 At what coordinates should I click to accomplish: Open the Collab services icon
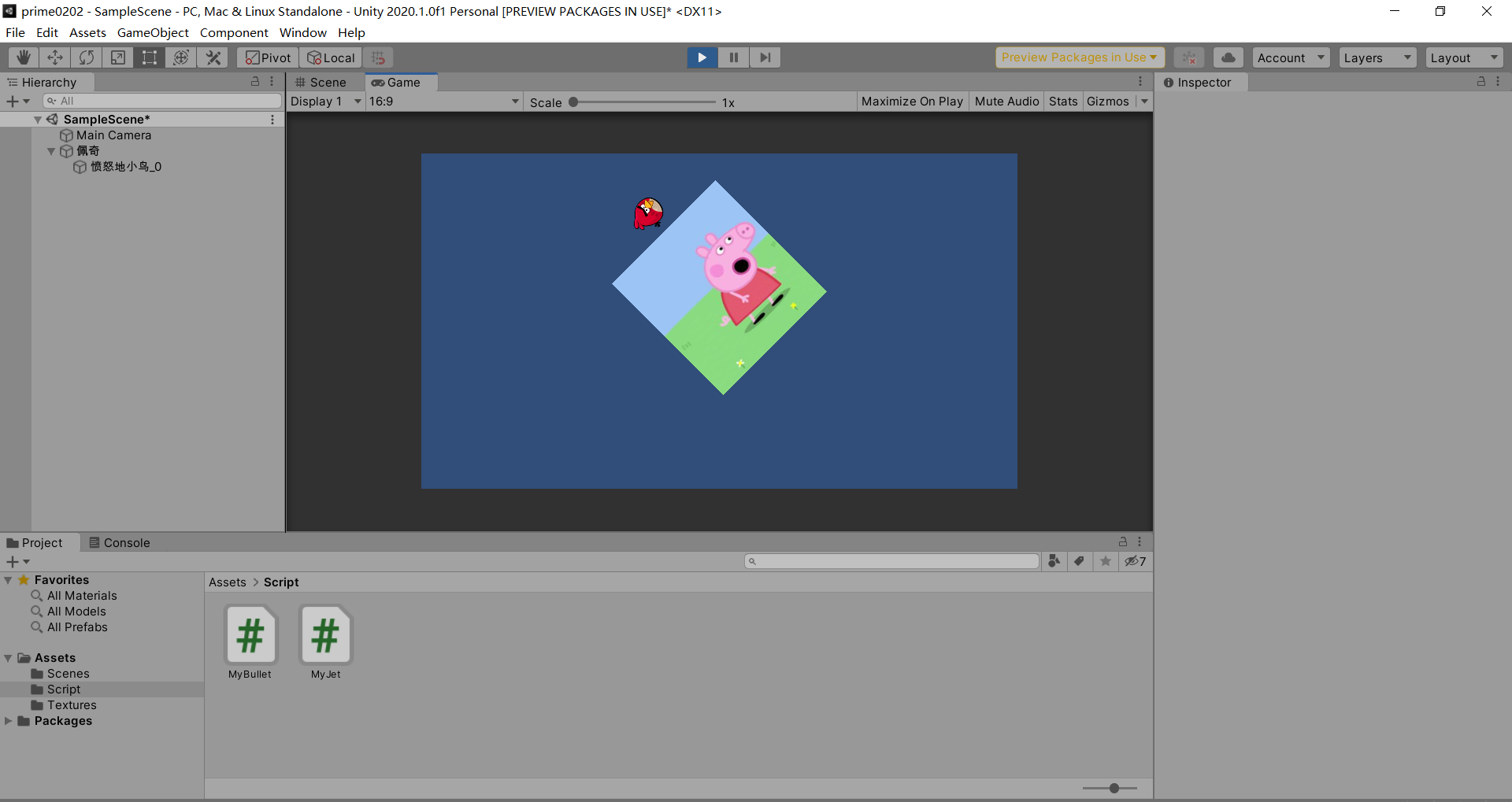pos(1189,57)
